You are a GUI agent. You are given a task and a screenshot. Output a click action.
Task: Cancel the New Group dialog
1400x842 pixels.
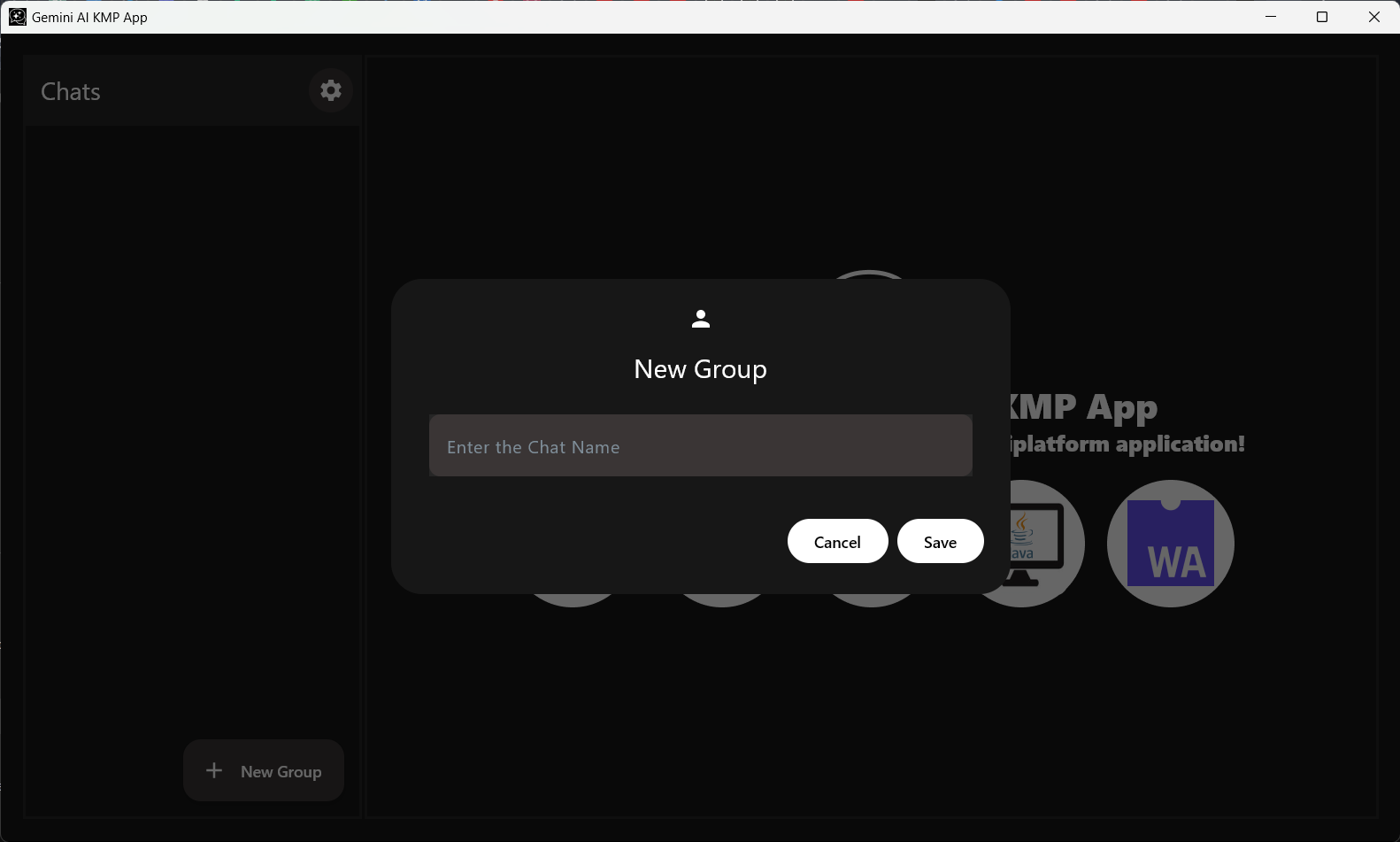click(837, 541)
